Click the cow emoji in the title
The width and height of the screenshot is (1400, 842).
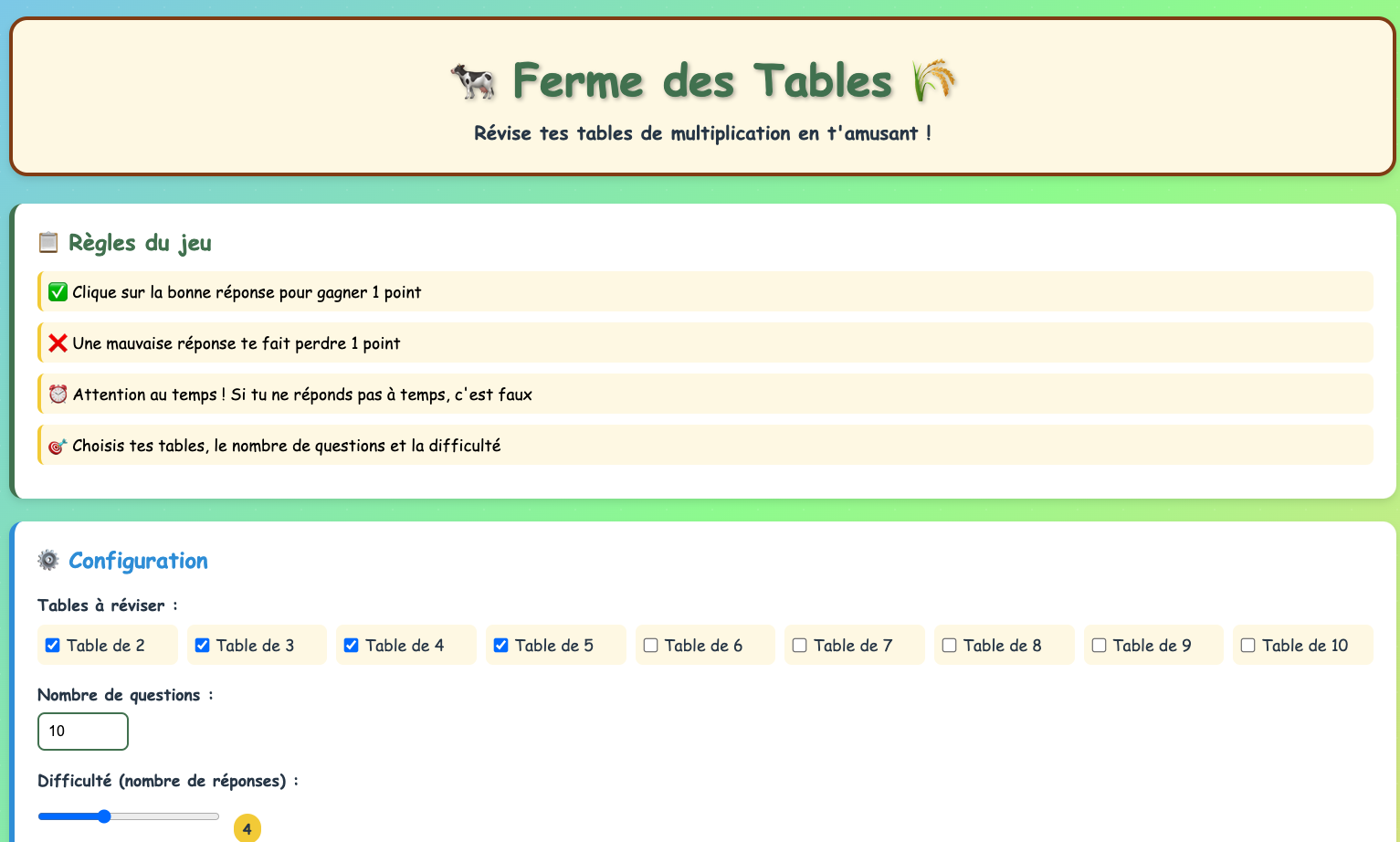pyautogui.click(x=473, y=81)
